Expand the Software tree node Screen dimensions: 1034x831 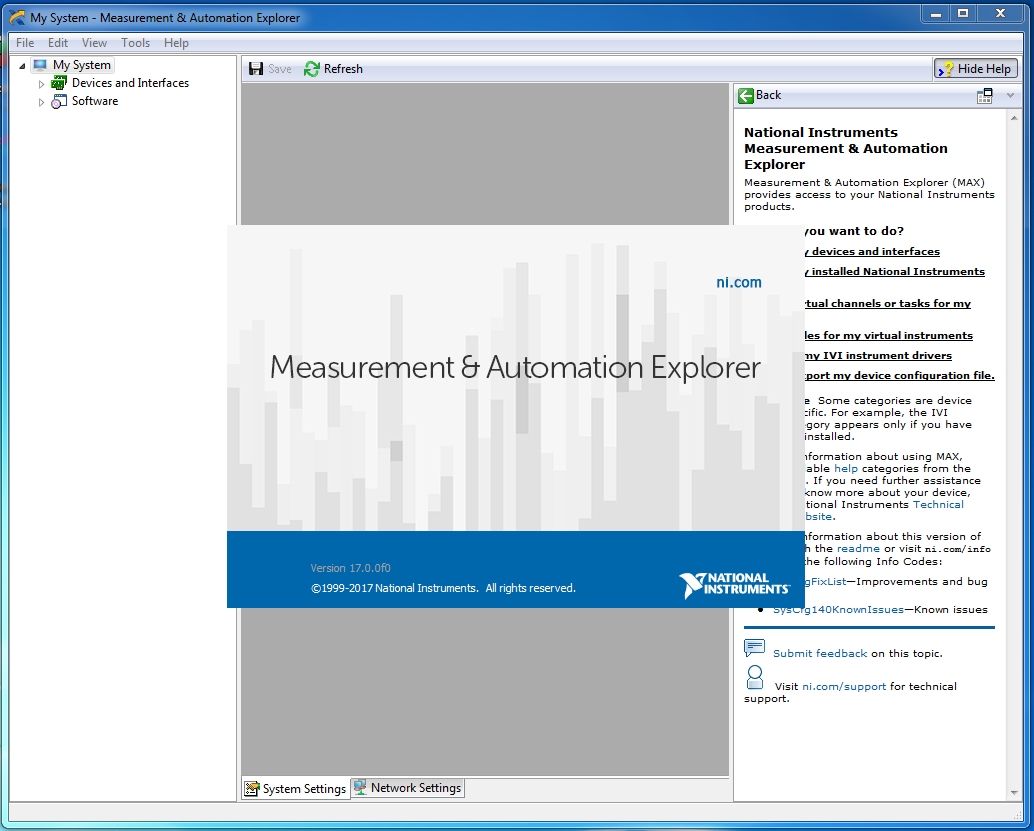click(42, 102)
